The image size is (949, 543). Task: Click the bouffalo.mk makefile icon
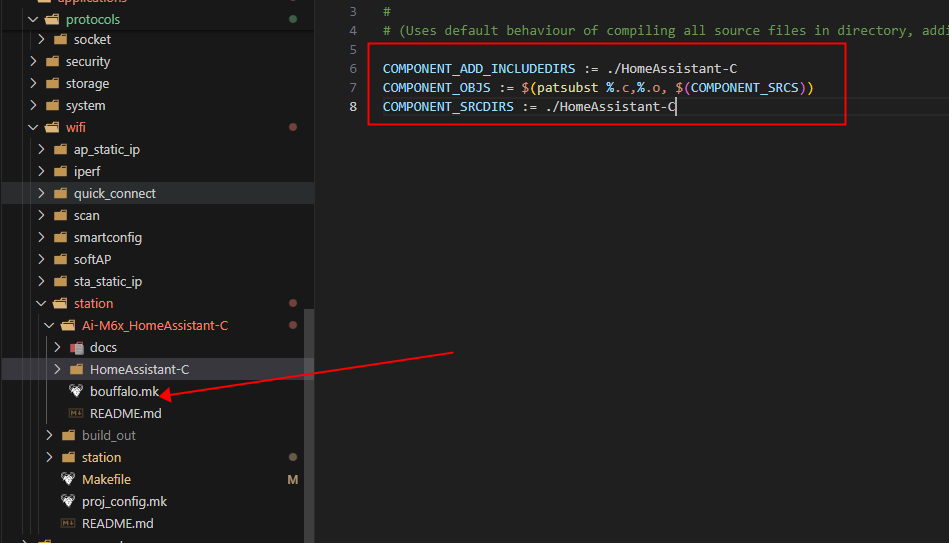(x=76, y=390)
